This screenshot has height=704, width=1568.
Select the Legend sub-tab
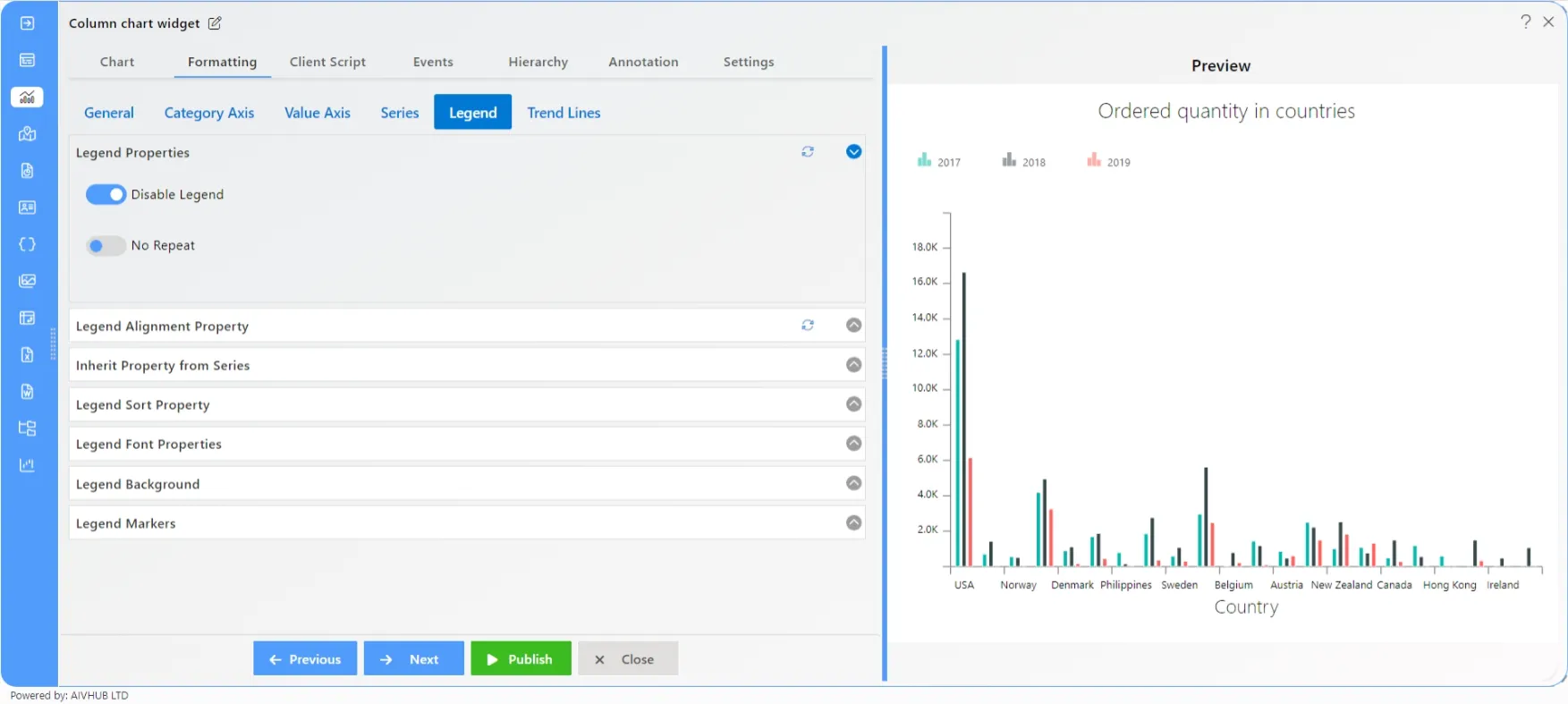click(473, 112)
